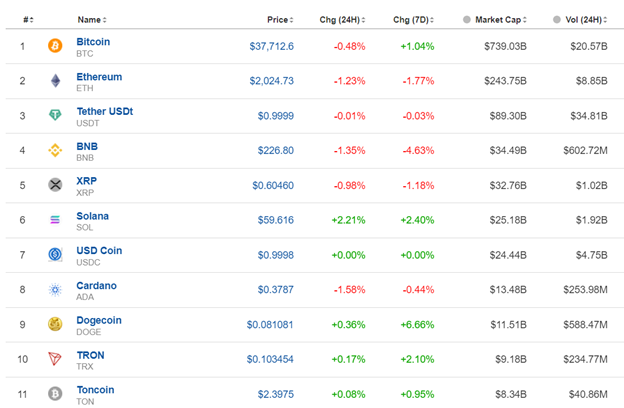Viewport: 624px width, 408px height.
Task: Click the USDC ticker symbol text
Action: tap(88, 263)
